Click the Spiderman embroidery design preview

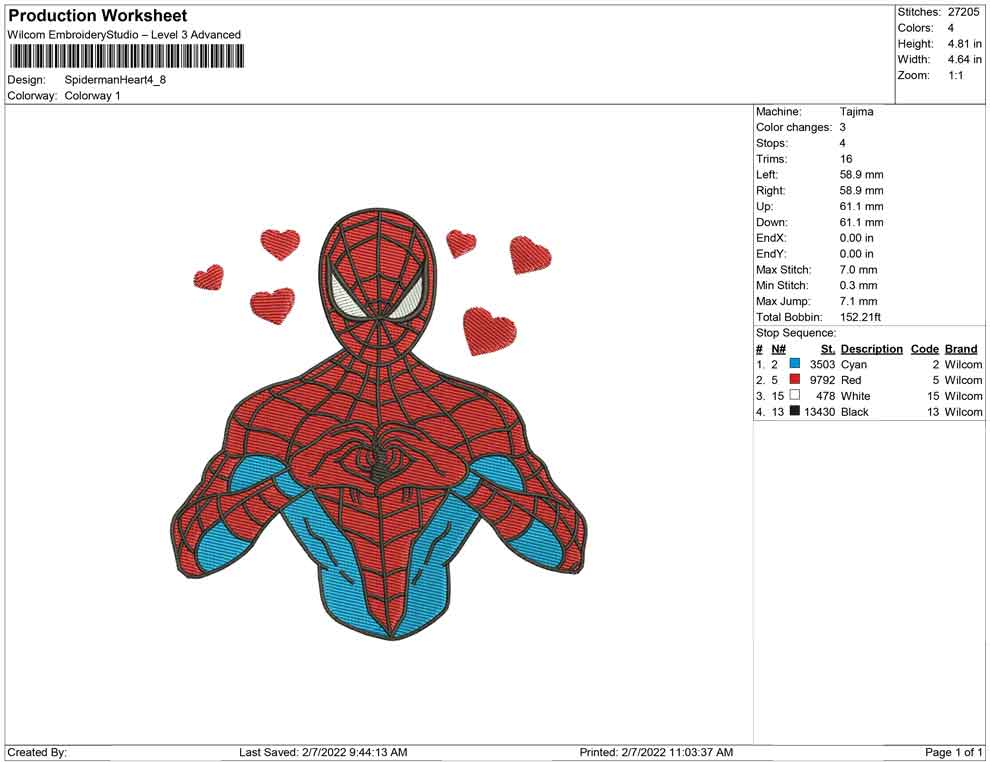coord(379,424)
